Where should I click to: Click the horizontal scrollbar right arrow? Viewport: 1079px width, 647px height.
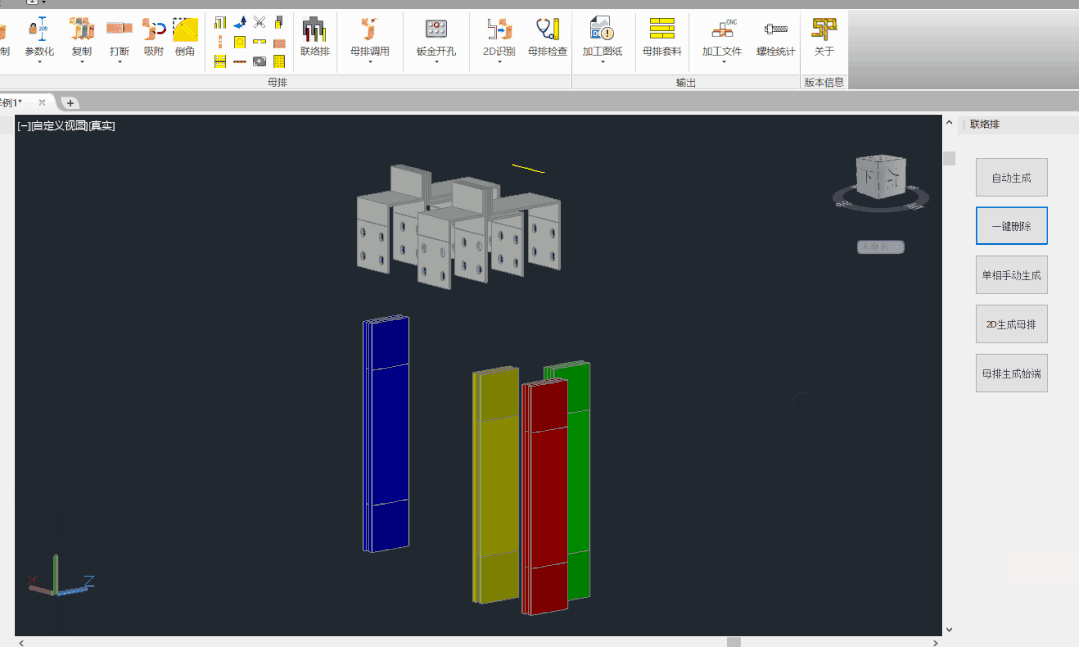(934, 642)
